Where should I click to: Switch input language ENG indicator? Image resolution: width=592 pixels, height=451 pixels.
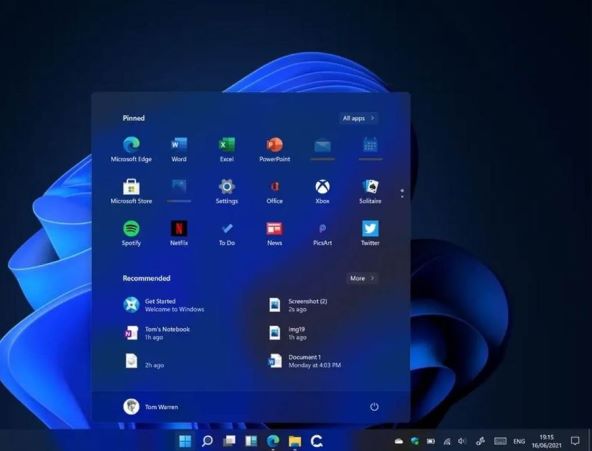[519, 441]
